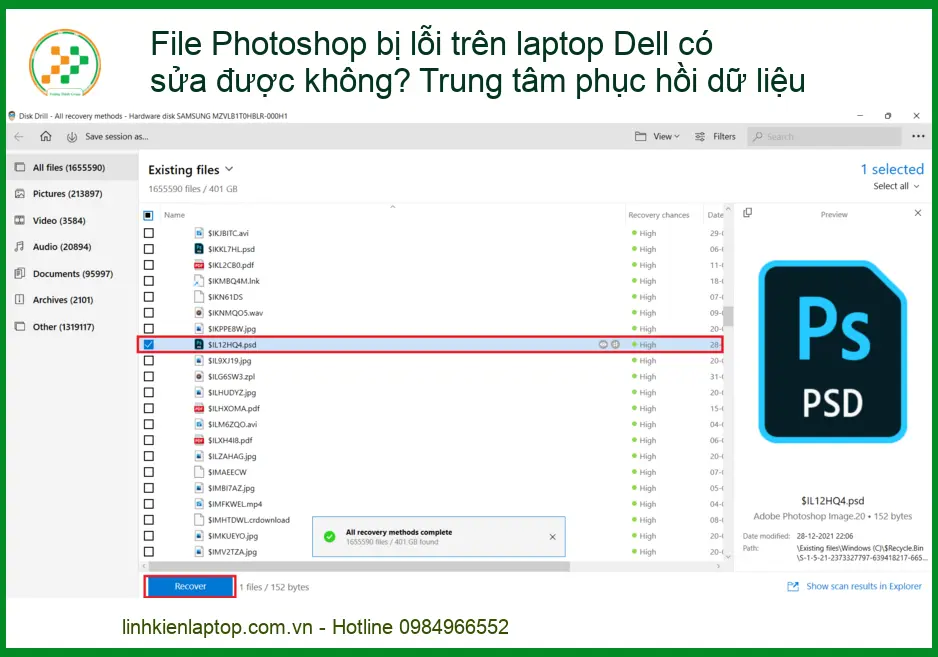
Task: Toggle the select-all checkbox in the header
Action: (x=149, y=215)
